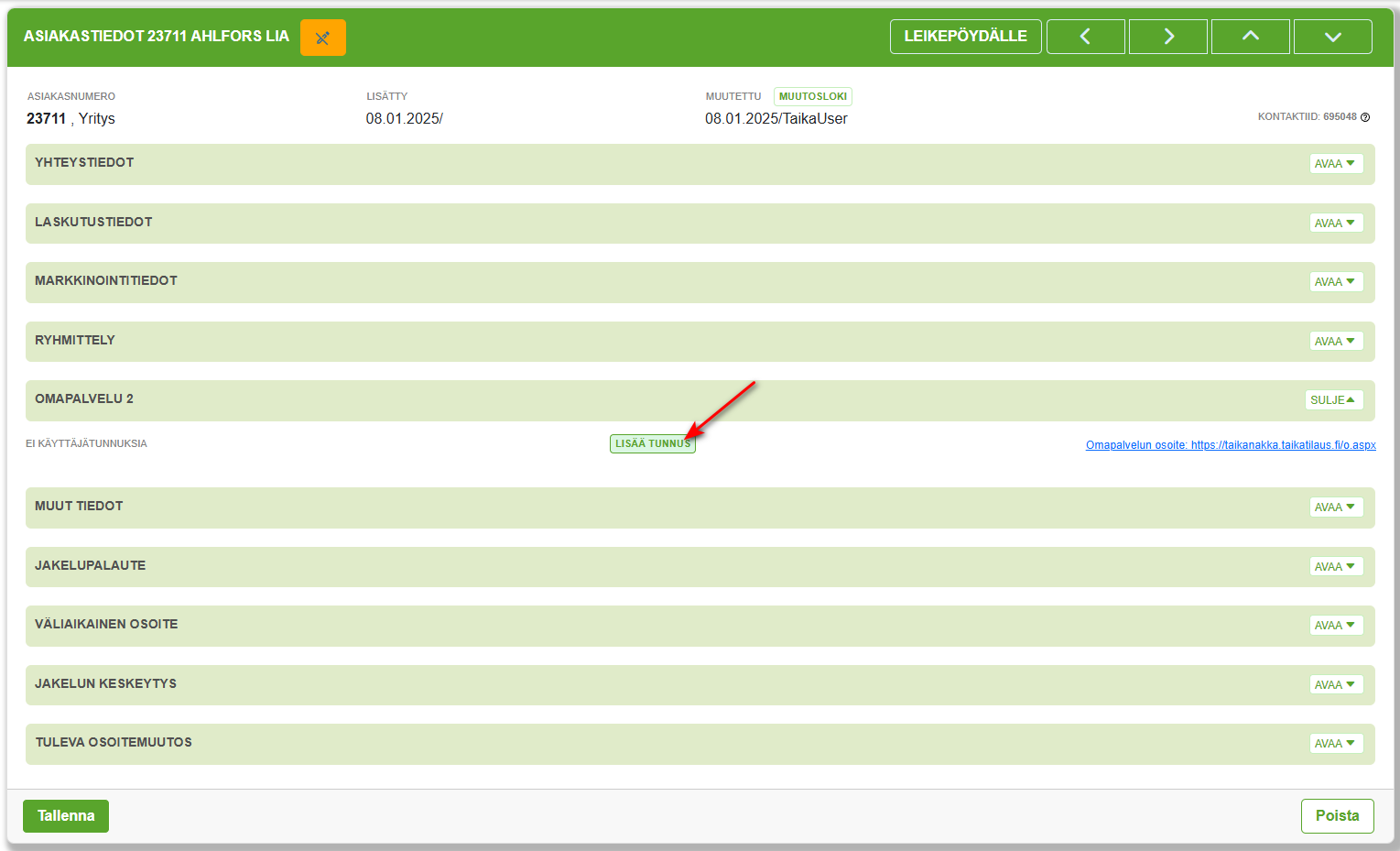The height and width of the screenshot is (851, 1400).
Task: Expand VÄLIAIKAINEN OSOITE with its AVAA button
Action: pos(1336,626)
